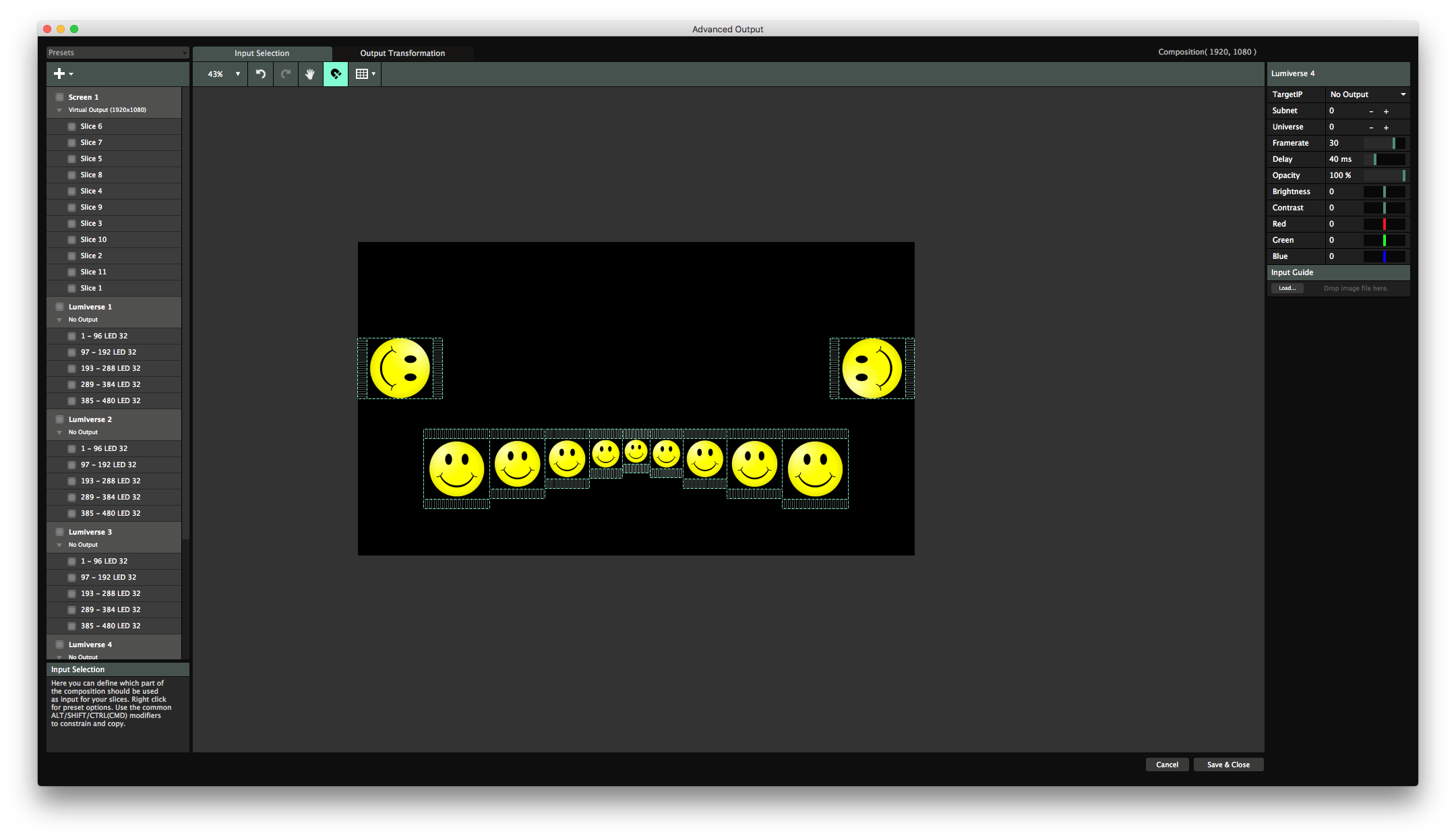
Task: Click the plus add-screen icon
Action: click(60, 73)
